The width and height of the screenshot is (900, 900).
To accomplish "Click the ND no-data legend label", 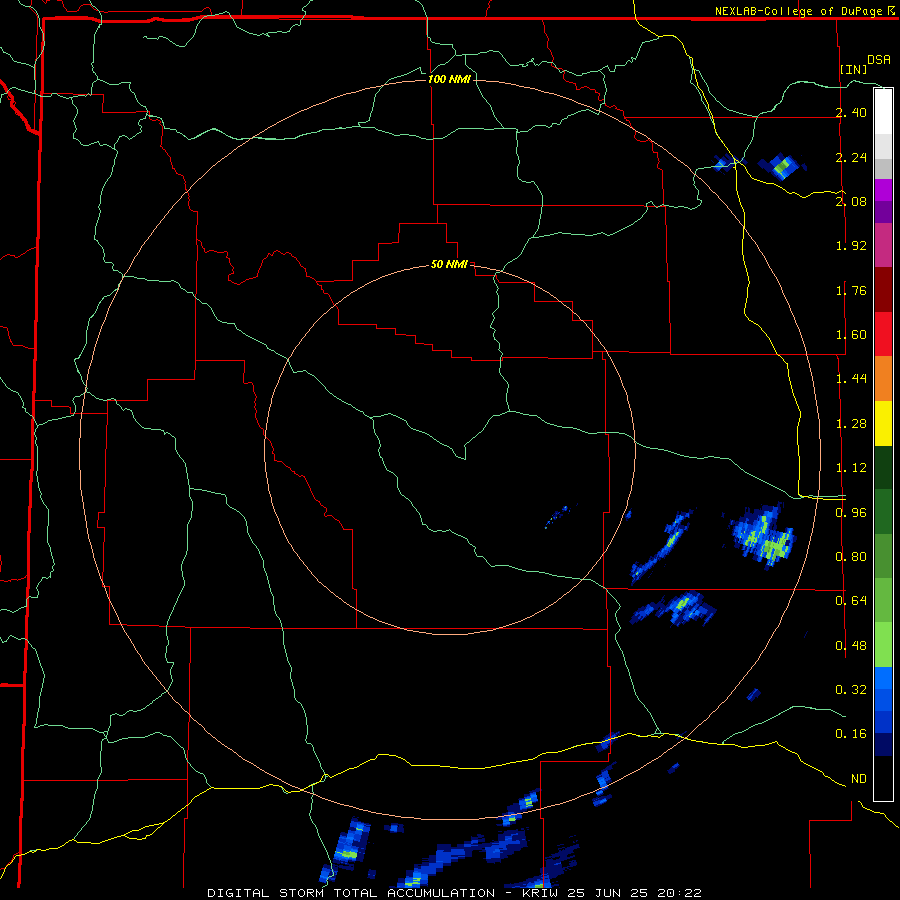I will coord(859,779).
